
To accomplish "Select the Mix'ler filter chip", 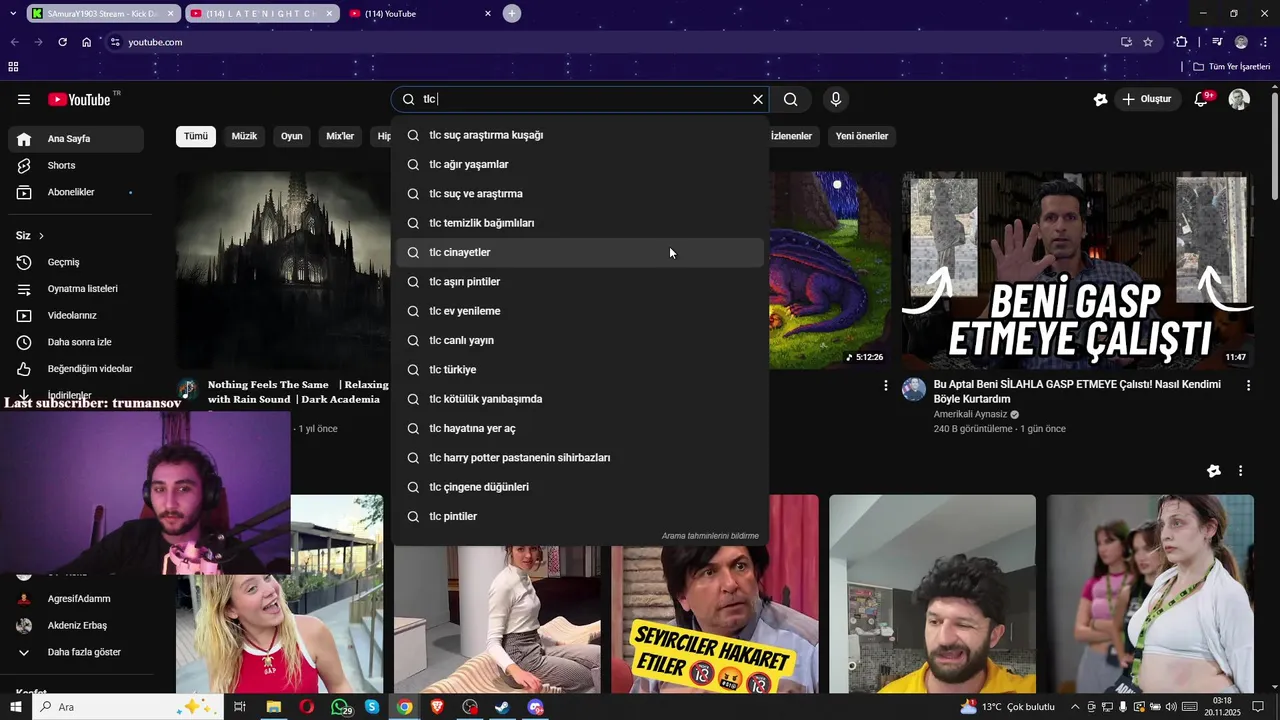I will [341, 136].
